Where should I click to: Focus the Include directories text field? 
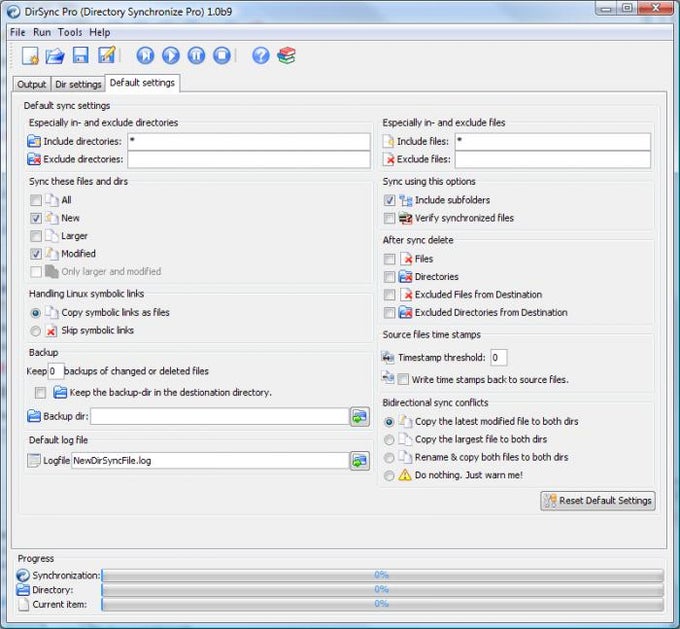pos(249,141)
